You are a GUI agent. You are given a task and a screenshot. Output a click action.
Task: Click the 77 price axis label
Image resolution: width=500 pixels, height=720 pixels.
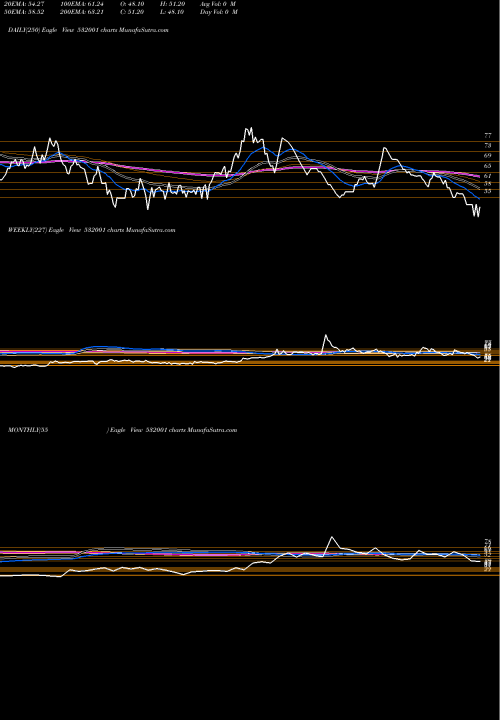click(x=488, y=136)
